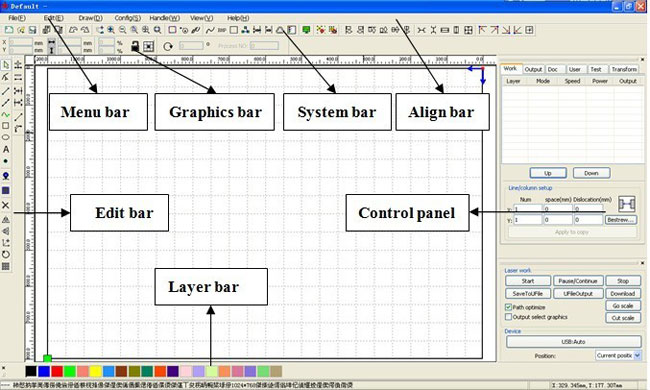Uncheck the Path optimize checkbox
The height and width of the screenshot is (390, 650).
(508, 307)
